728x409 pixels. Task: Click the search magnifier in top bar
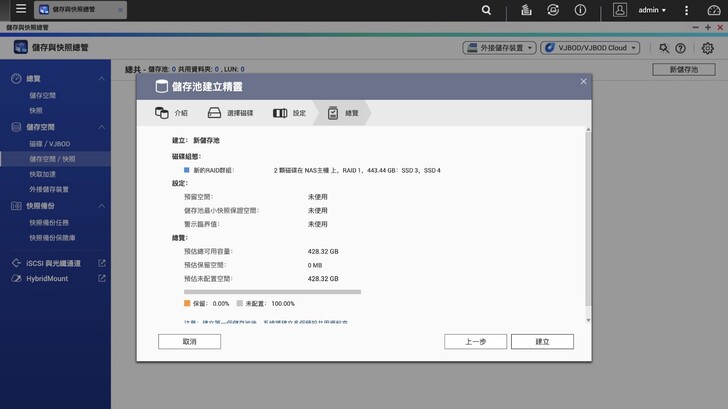tap(486, 10)
